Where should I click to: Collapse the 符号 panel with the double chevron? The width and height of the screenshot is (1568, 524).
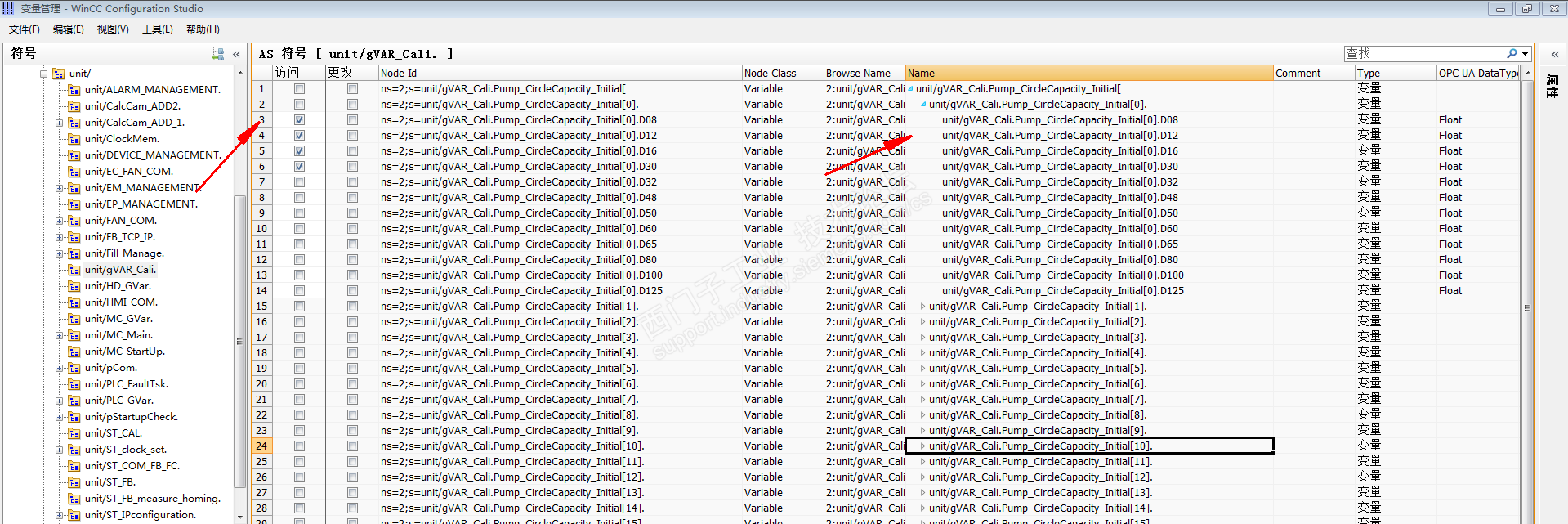point(236,54)
